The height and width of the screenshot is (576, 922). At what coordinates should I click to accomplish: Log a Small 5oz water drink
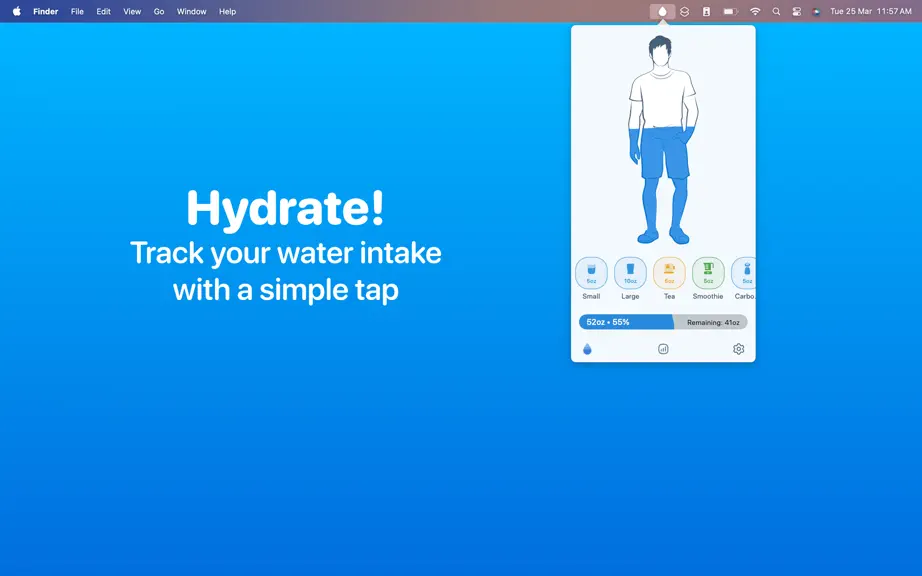591,273
